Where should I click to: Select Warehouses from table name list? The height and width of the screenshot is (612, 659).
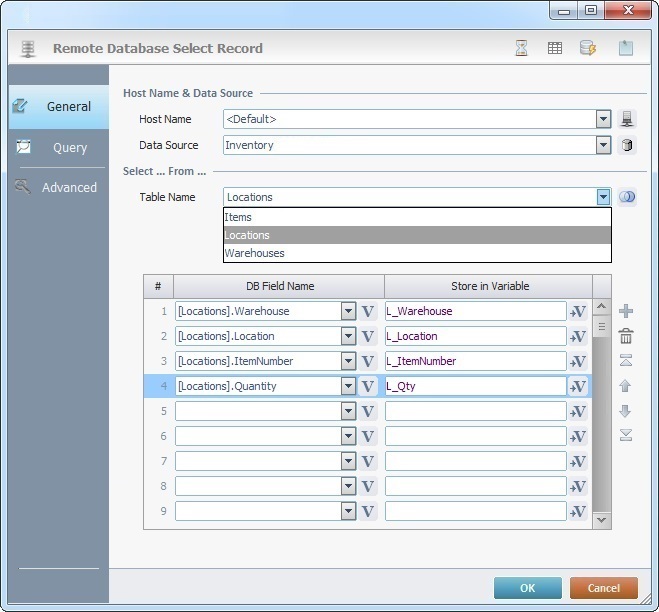(255, 253)
